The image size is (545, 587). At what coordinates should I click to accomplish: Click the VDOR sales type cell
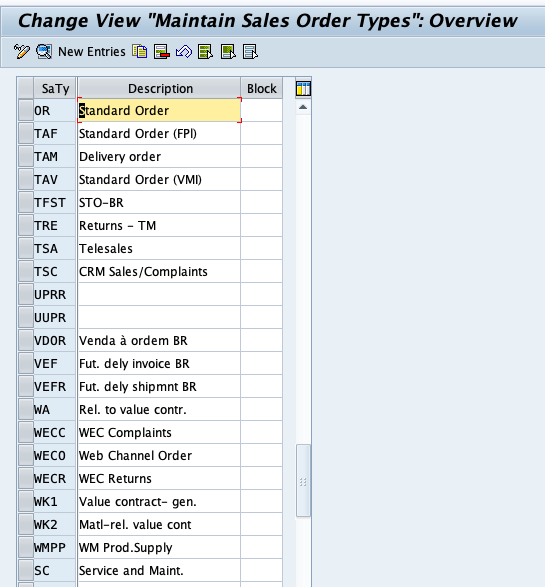(x=55, y=340)
